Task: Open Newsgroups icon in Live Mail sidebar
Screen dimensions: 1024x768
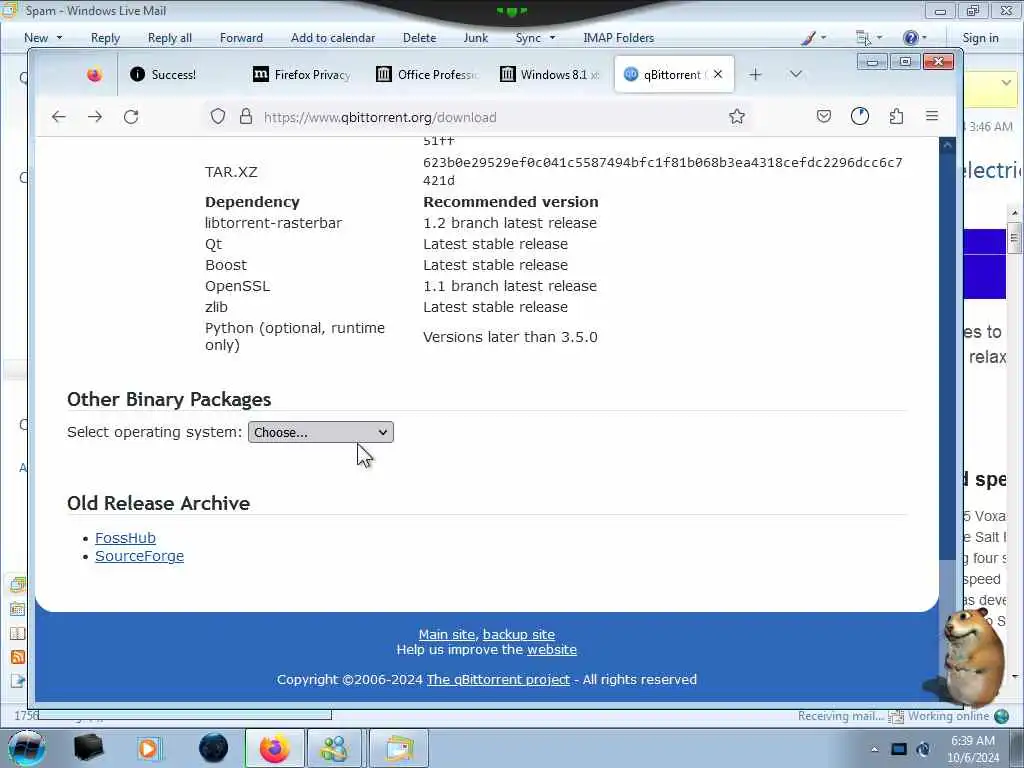Action: click(x=18, y=681)
